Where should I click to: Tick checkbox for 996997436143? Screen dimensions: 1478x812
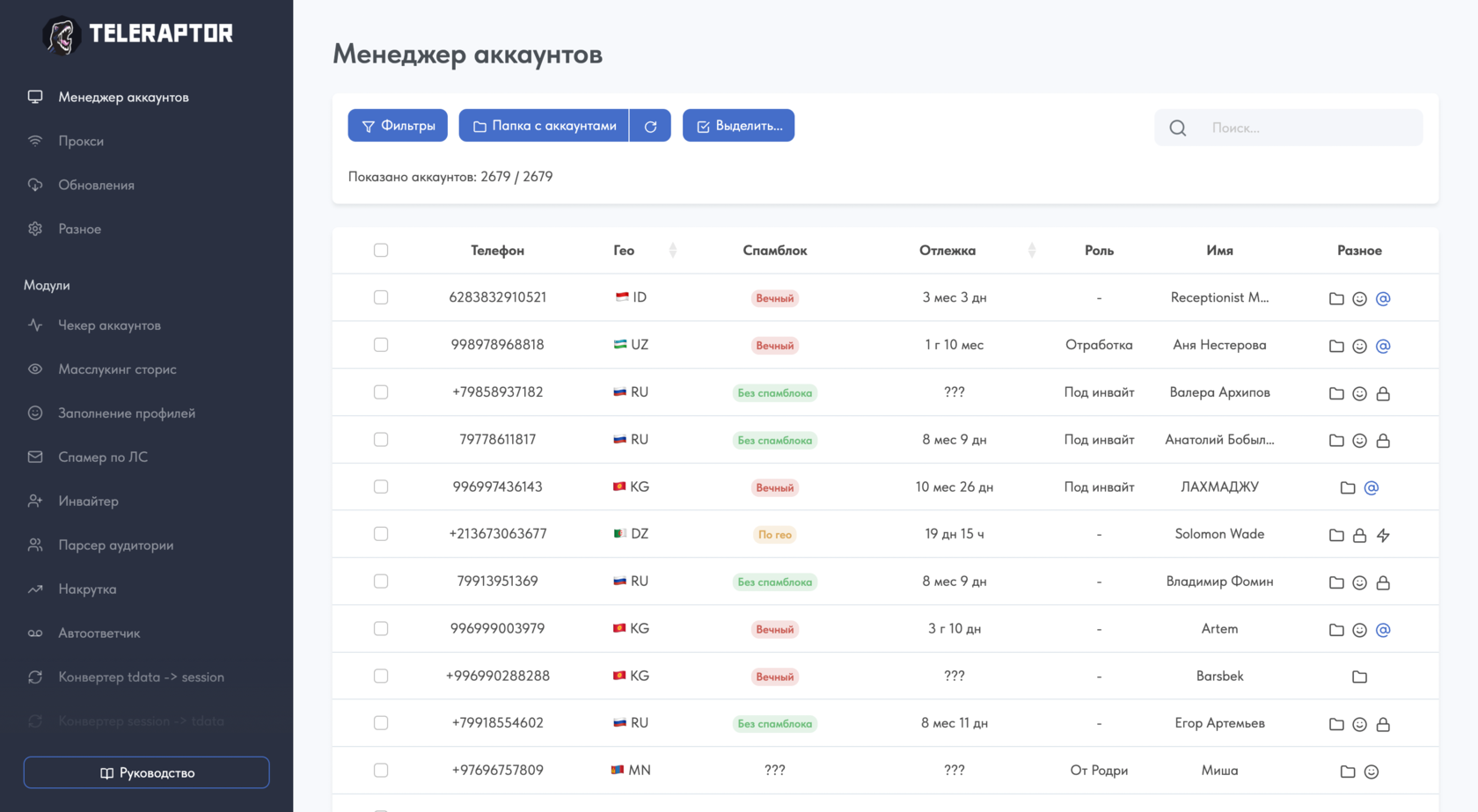pyautogui.click(x=381, y=486)
